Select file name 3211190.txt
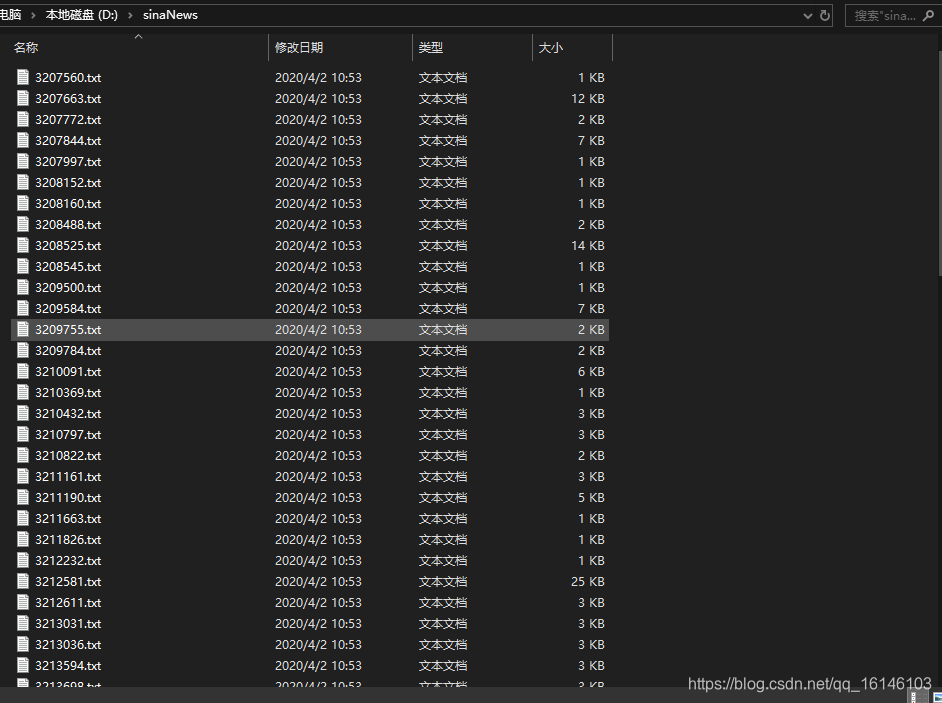This screenshot has width=942, height=703. click(x=68, y=498)
